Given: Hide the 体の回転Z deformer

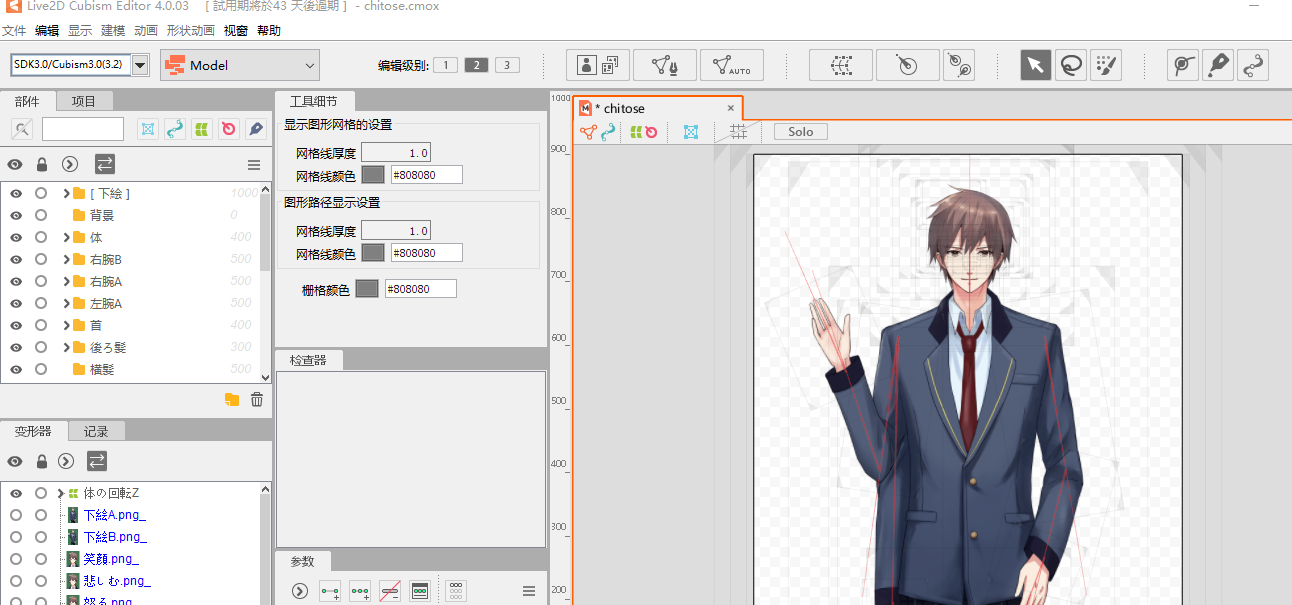Looking at the screenshot, I should [x=17, y=492].
